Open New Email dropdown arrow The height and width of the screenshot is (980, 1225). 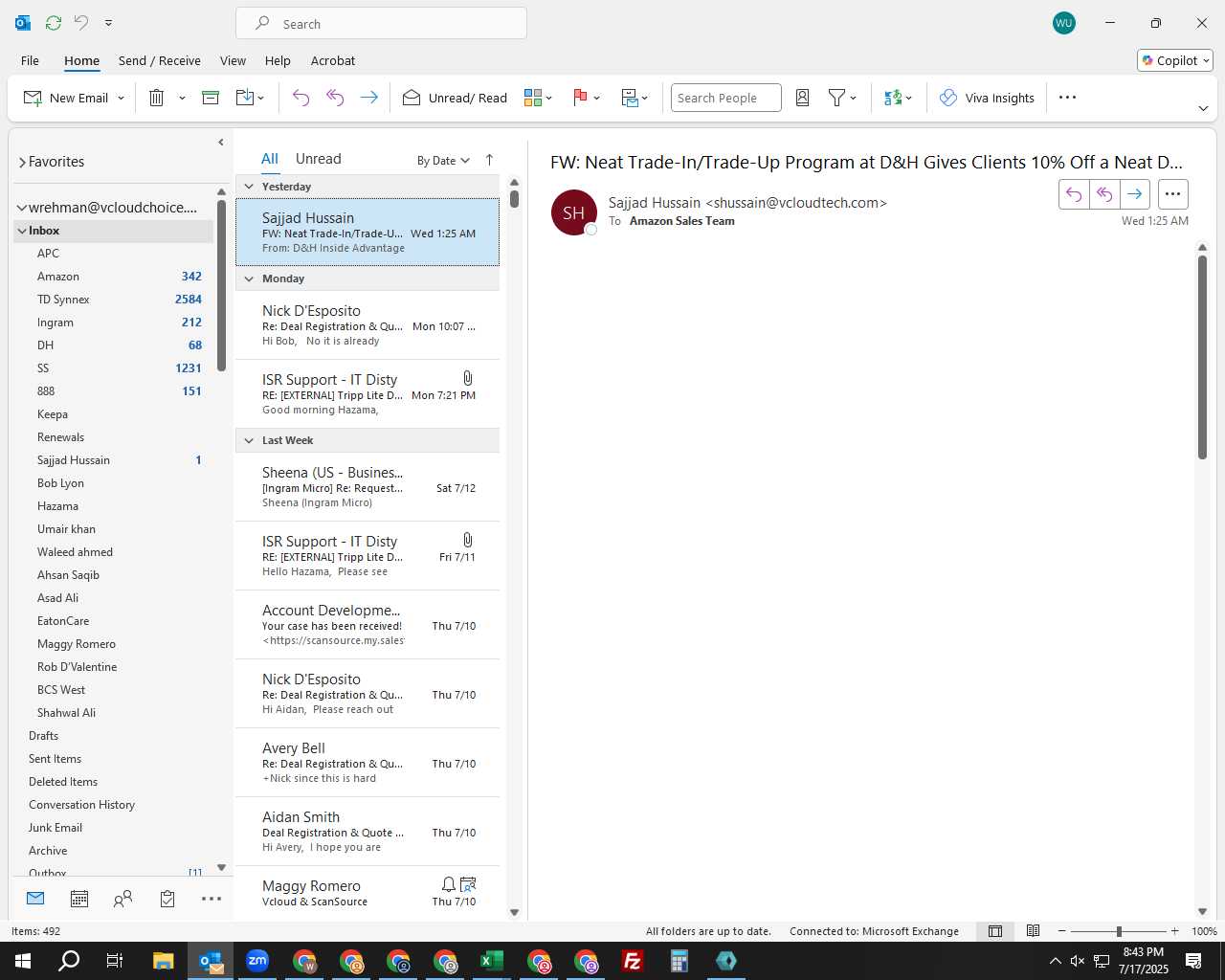pos(121,98)
